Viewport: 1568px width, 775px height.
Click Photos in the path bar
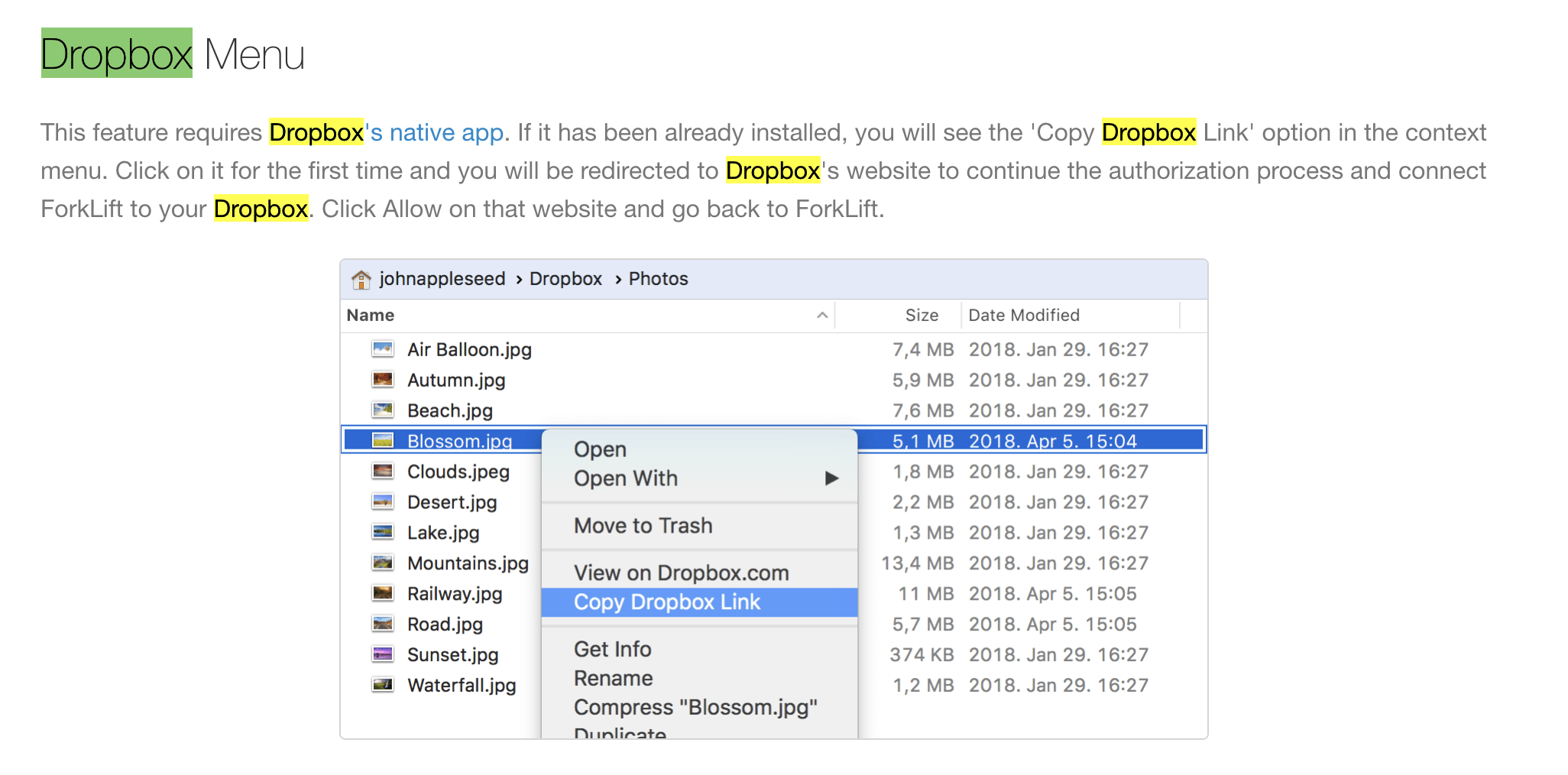(659, 279)
